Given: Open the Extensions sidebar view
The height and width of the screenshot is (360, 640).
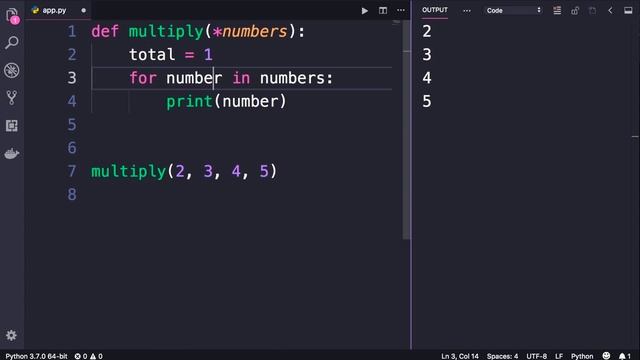Looking at the screenshot, I should [x=12, y=126].
